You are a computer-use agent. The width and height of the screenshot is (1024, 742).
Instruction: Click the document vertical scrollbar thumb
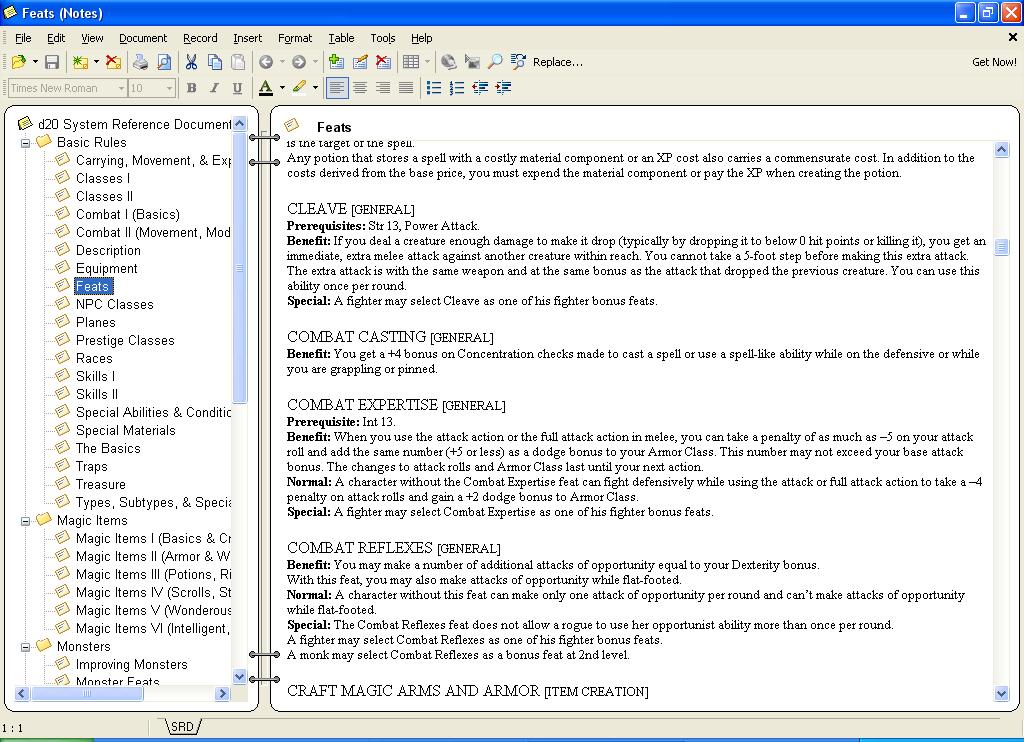(x=1001, y=246)
